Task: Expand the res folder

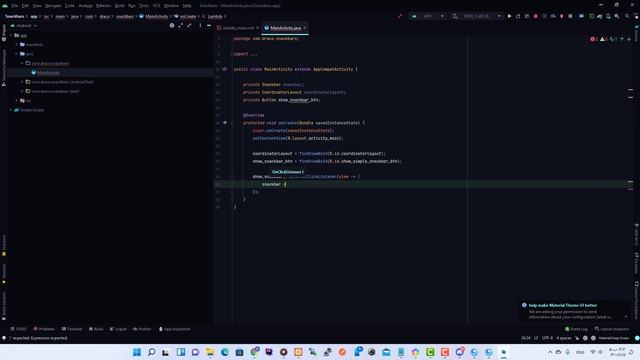Action: tap(17, 100)
